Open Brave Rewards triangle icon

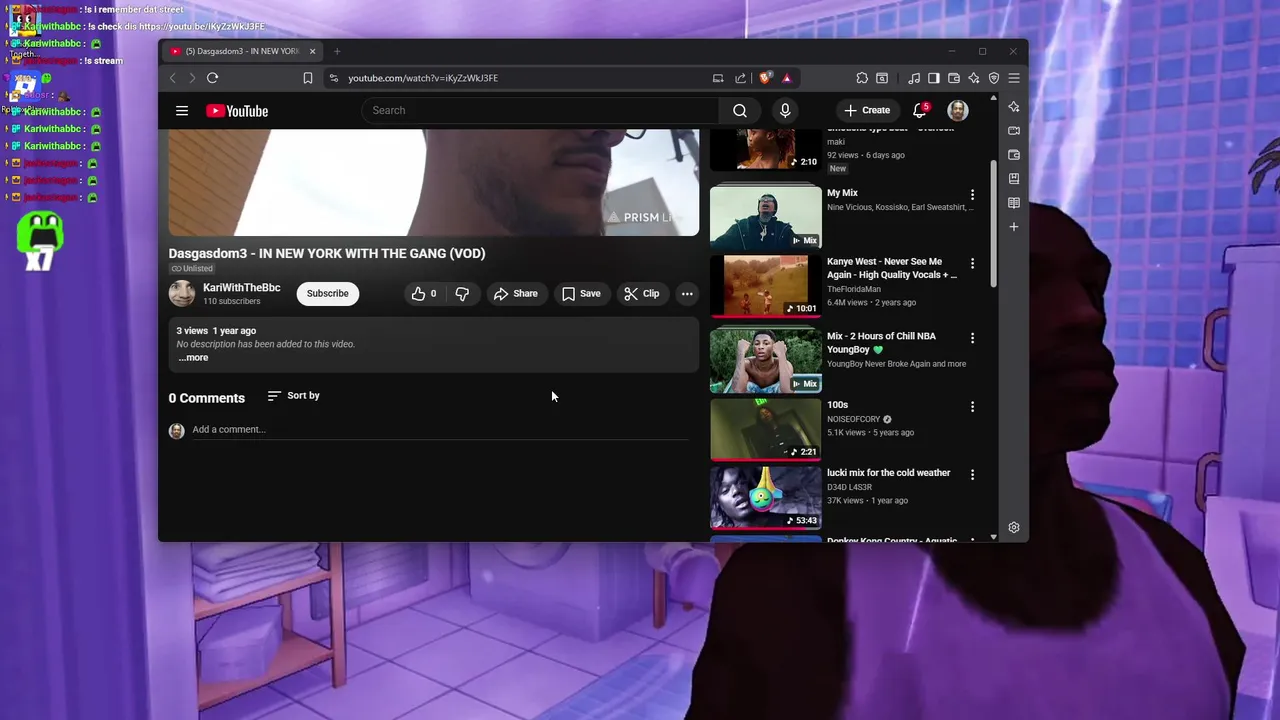(x=787, y=78)
